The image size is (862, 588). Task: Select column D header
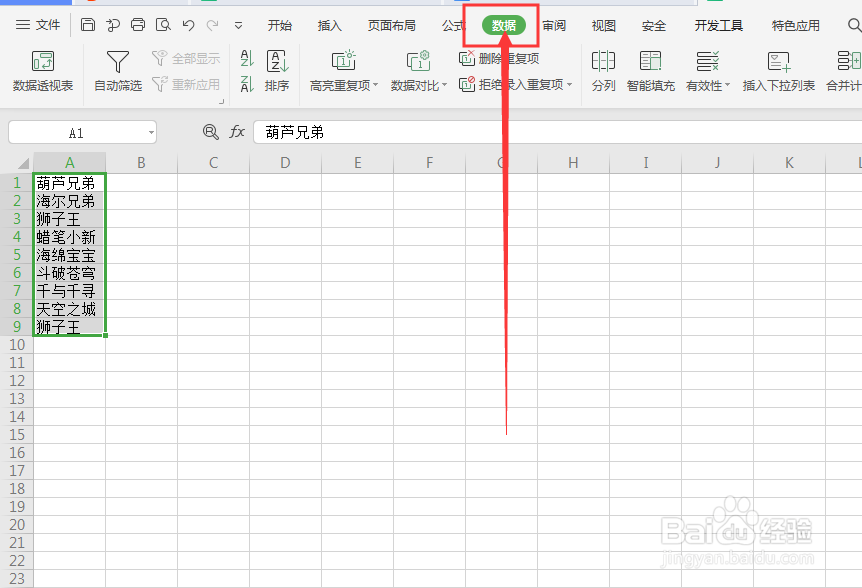[285, 163]
